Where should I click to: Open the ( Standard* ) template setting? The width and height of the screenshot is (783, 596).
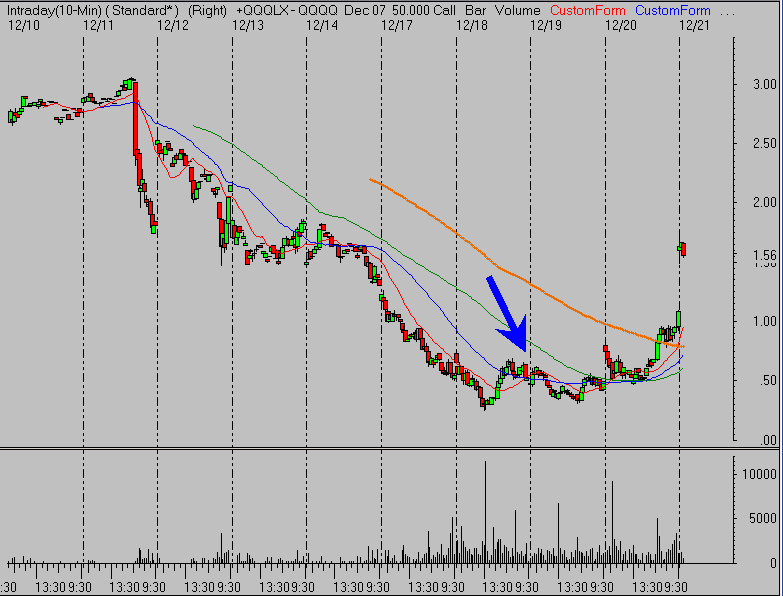pyautogui.click(x=142, y=10)
